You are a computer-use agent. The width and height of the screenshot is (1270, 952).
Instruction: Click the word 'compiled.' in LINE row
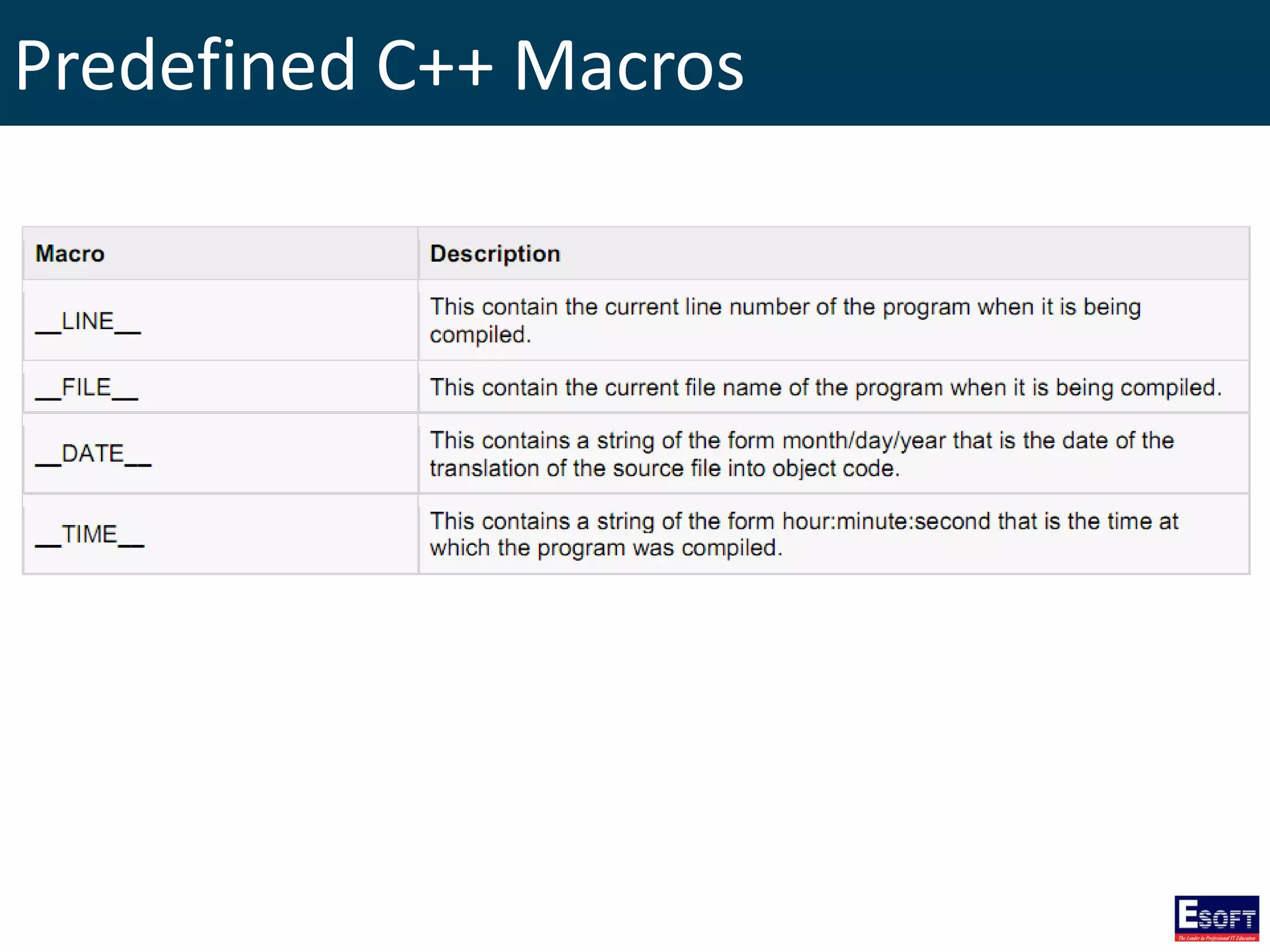click(480, 335)
